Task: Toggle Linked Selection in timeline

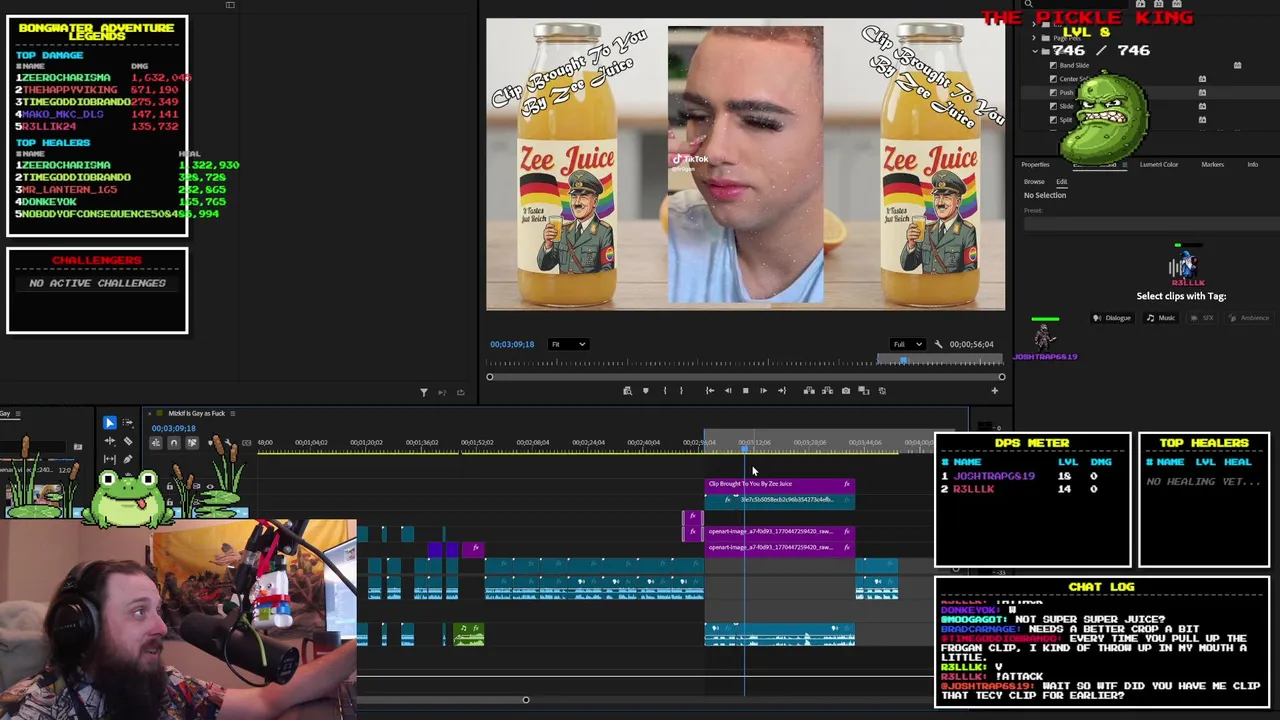Action: click(191, 443)
